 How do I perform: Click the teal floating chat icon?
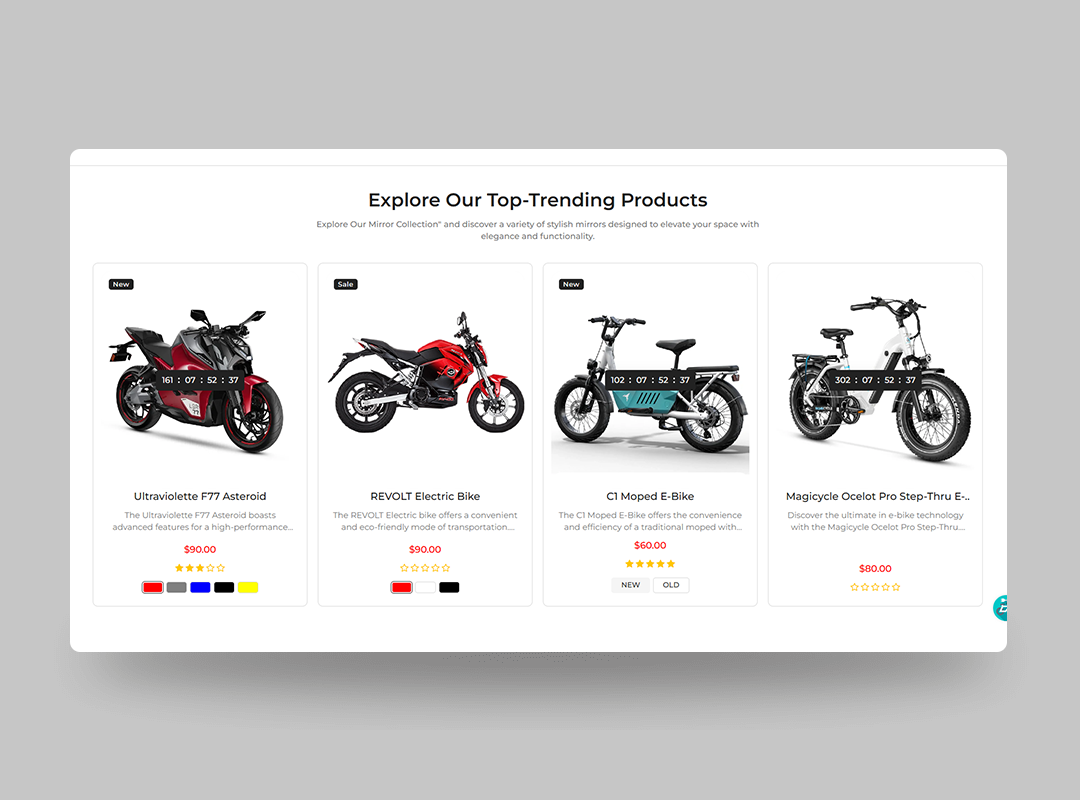(1000, 608)
